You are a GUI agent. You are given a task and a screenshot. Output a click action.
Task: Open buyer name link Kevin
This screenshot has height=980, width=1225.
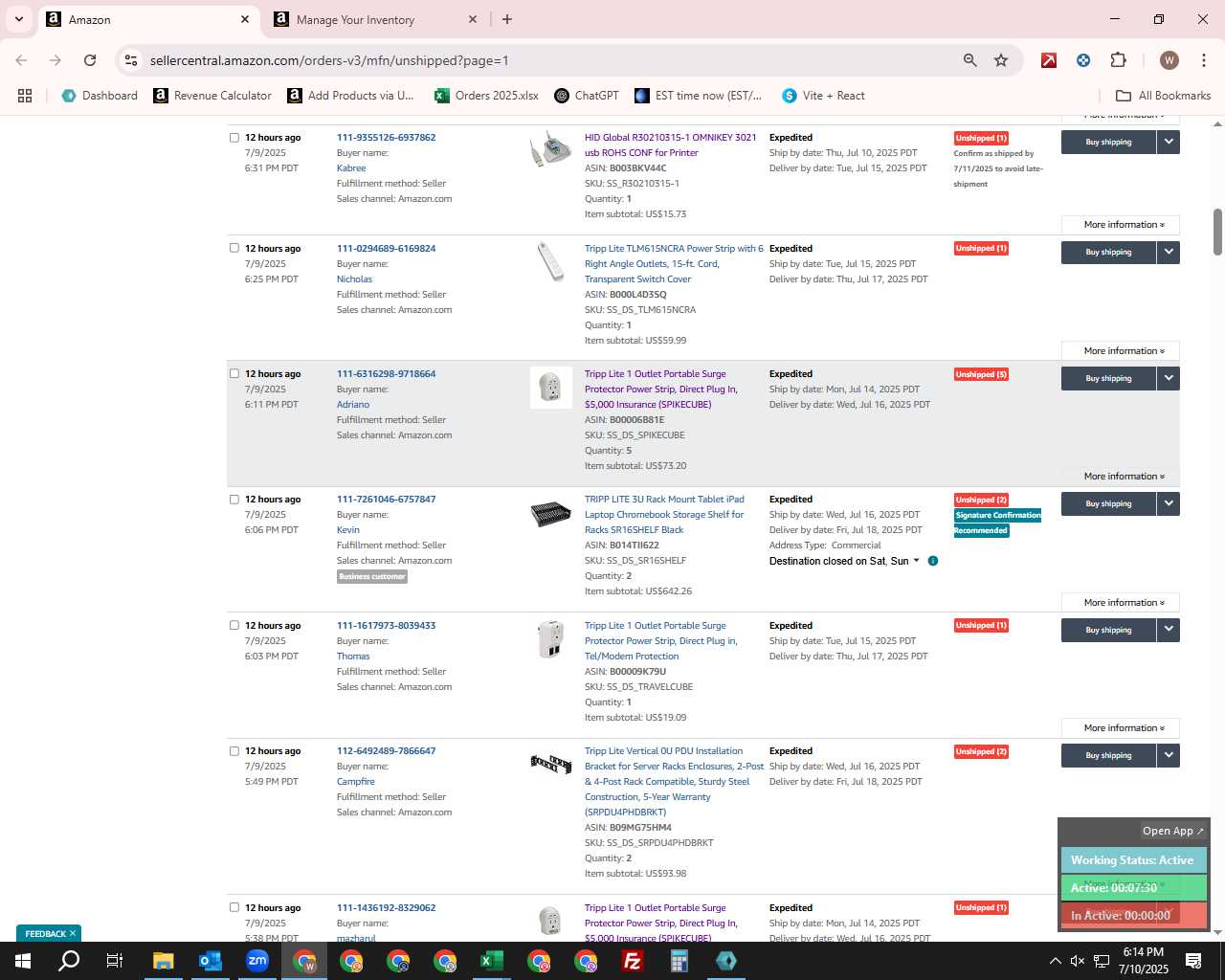click(348, 529)
